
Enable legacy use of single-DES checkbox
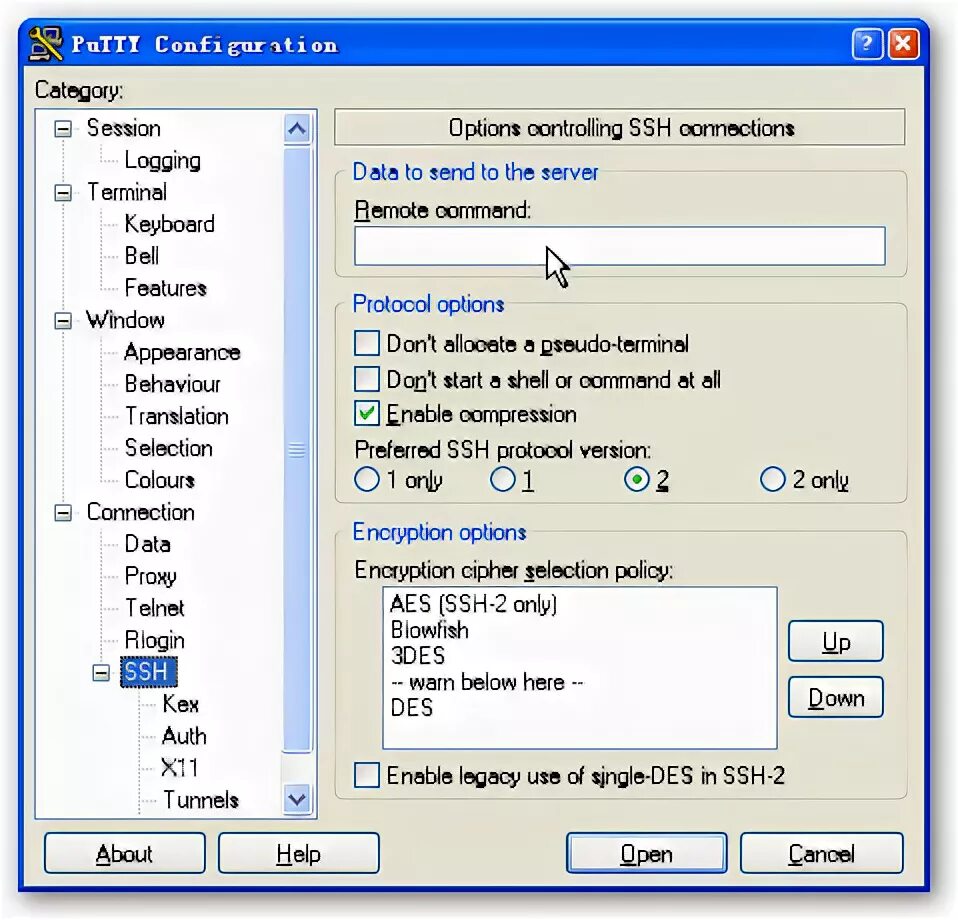pos(367,775)
